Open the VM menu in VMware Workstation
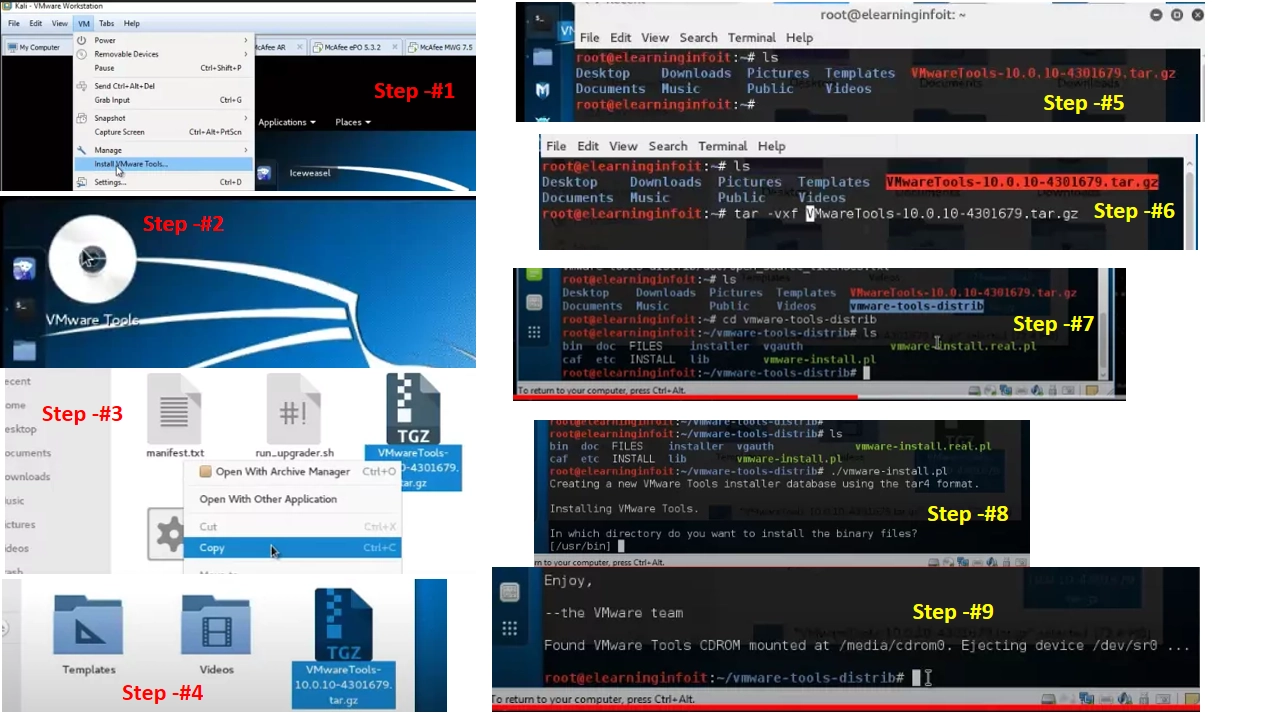Screen dimensions: 1280x720 [84, 23]
